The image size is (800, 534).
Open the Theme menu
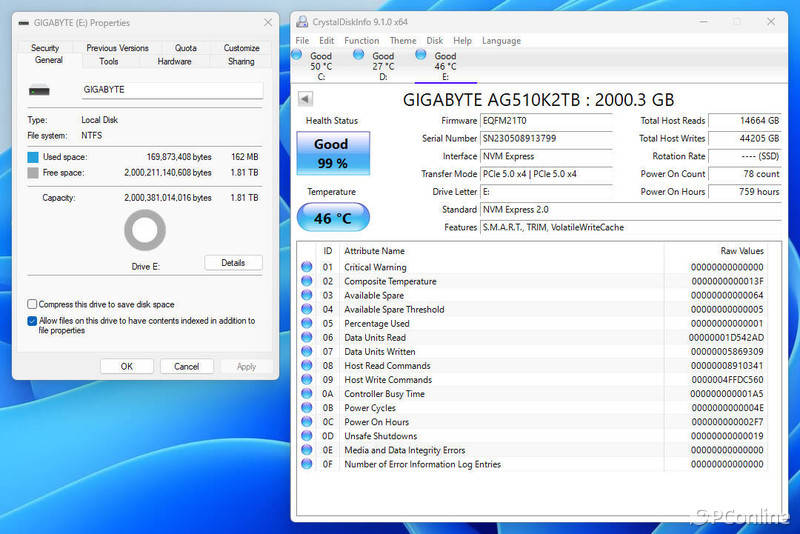(x=403, y=41)
